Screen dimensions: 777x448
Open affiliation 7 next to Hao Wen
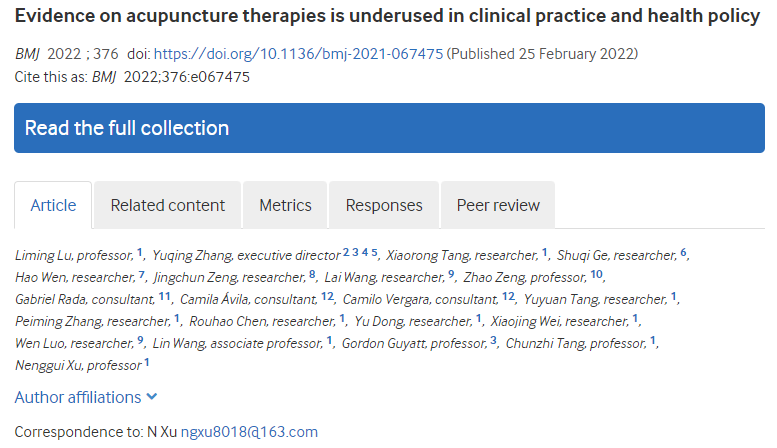[142, 275]
